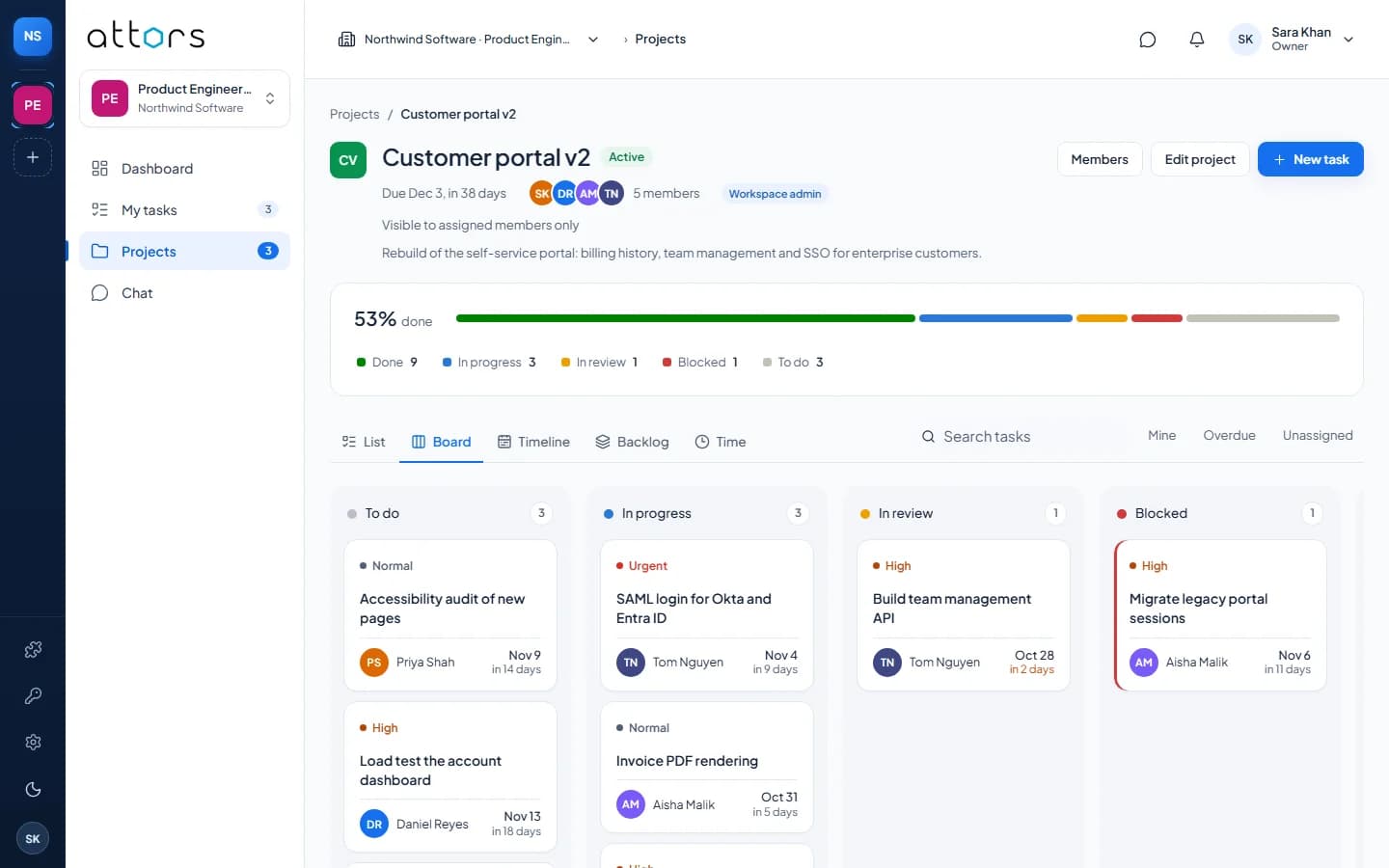Click the attors logo

(x=146, y=37)
